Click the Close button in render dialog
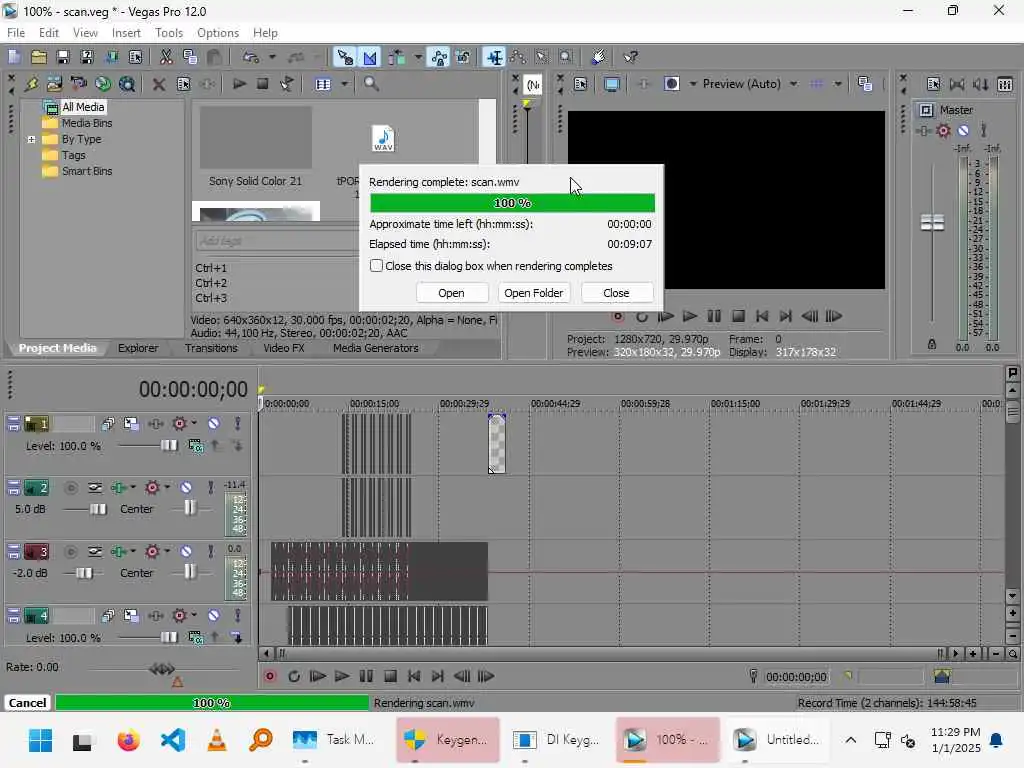The width and height of the screenshot is (1024, 768). tap(616, 293)
